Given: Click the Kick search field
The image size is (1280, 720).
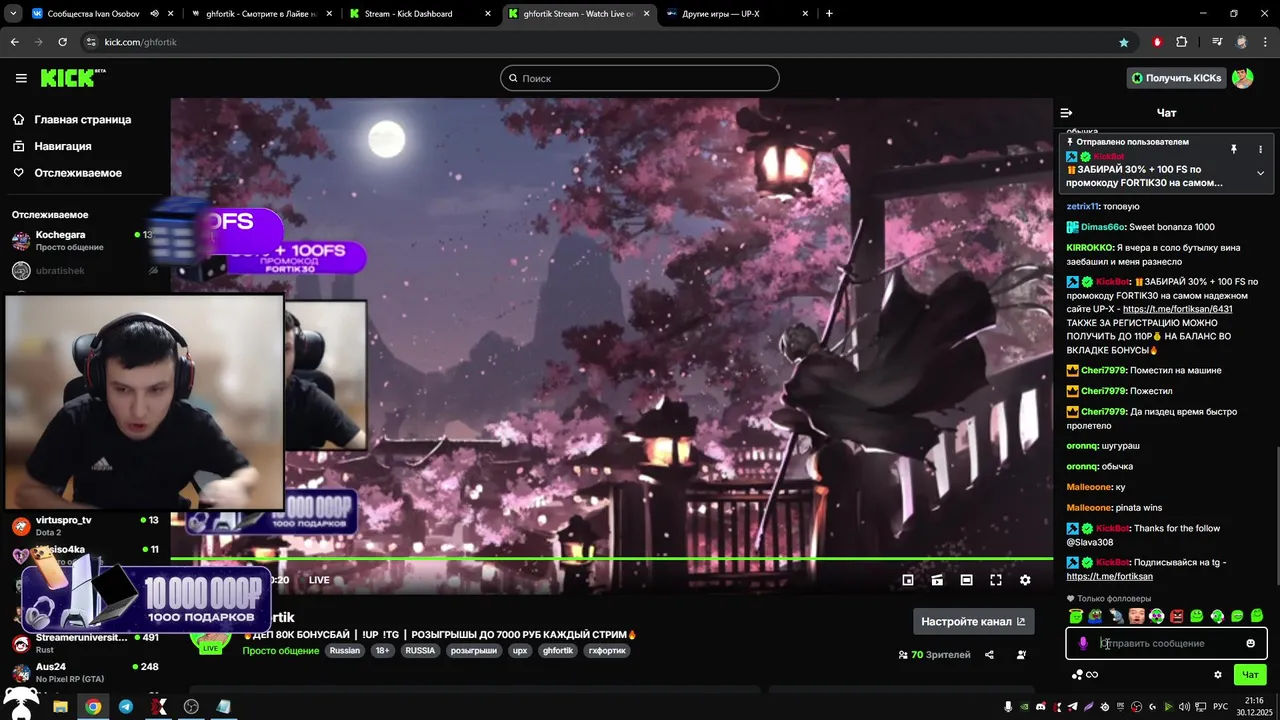Looking at the screenshot, I should click(x=640, y=78).
